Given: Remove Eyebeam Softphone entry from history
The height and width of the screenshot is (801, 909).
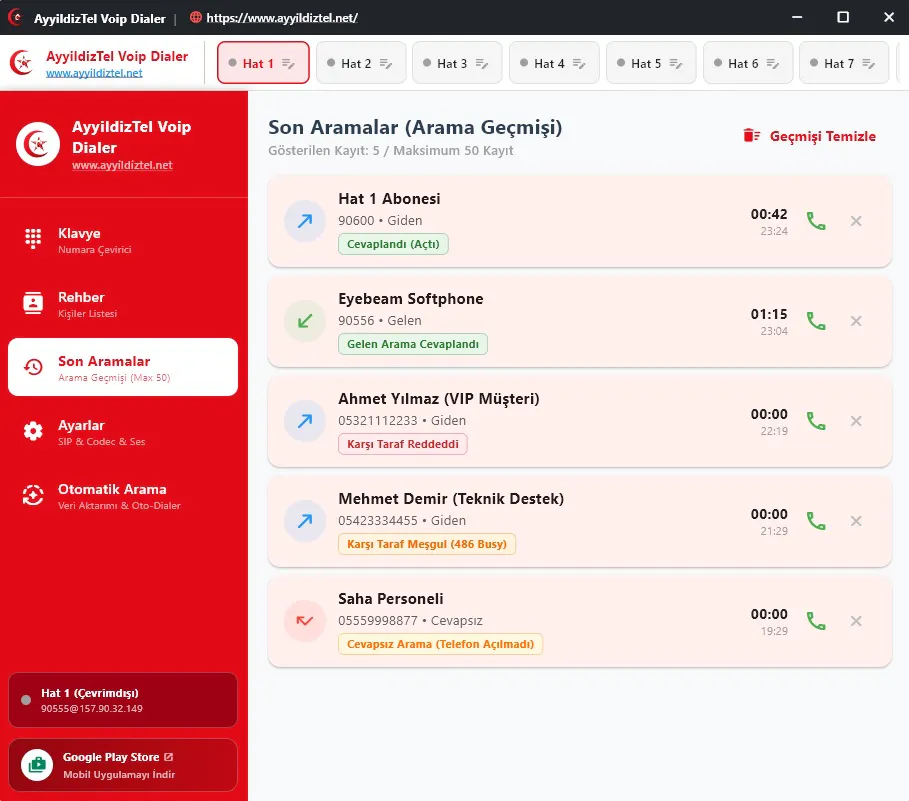Looking at the screenshot, I should [856, 321].
